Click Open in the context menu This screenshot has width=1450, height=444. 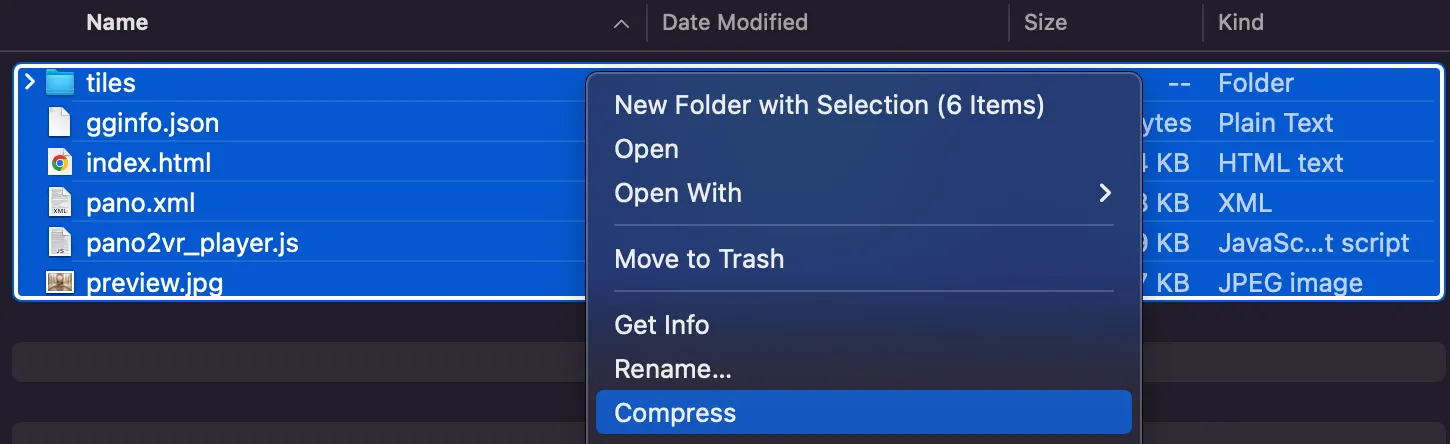click(x=646, y=149)
